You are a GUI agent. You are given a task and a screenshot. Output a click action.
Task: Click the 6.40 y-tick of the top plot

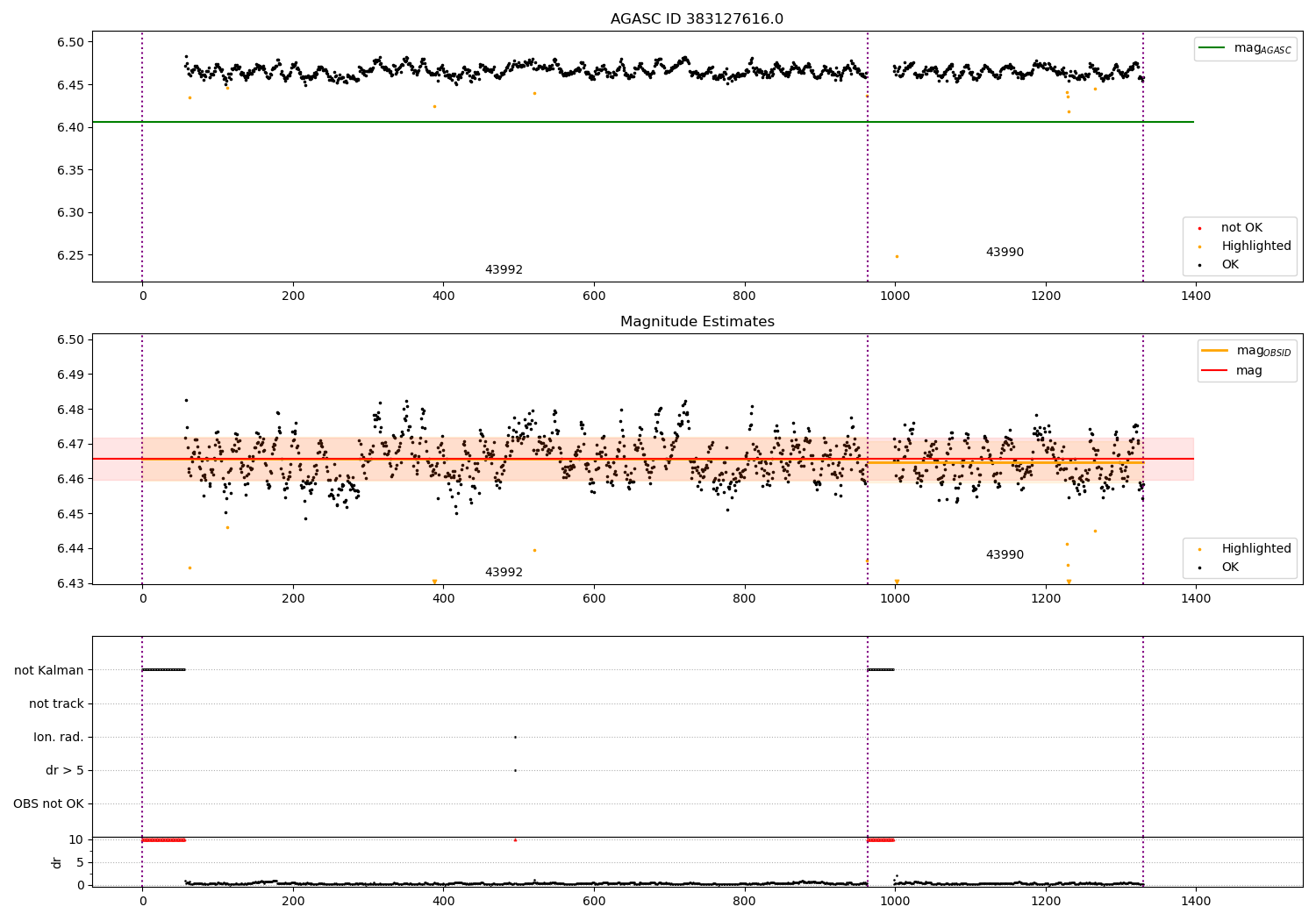pyautogui.click(x=70, y=128)
